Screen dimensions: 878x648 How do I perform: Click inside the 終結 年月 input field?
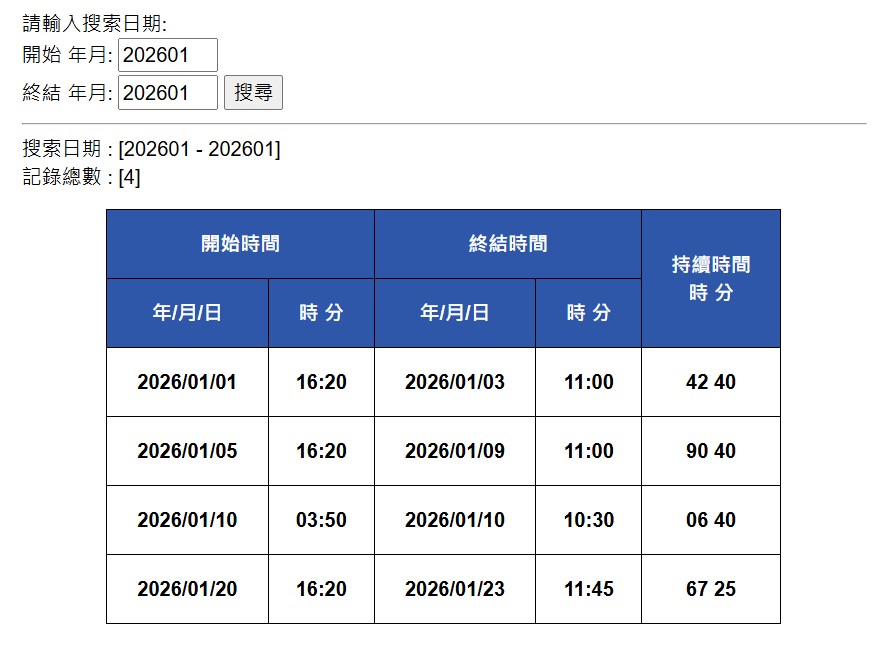[167, 92]
